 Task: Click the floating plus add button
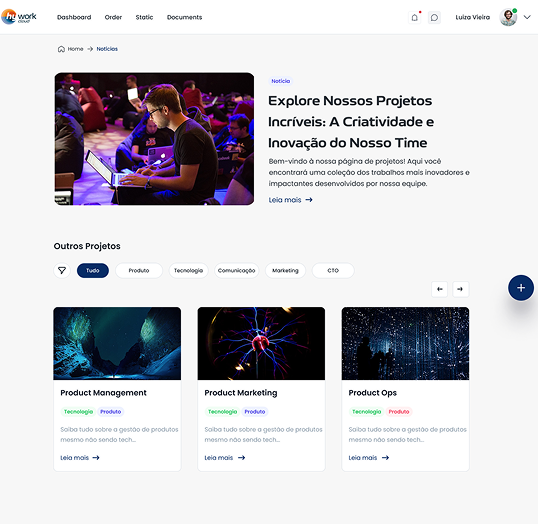tap(521, 288)
